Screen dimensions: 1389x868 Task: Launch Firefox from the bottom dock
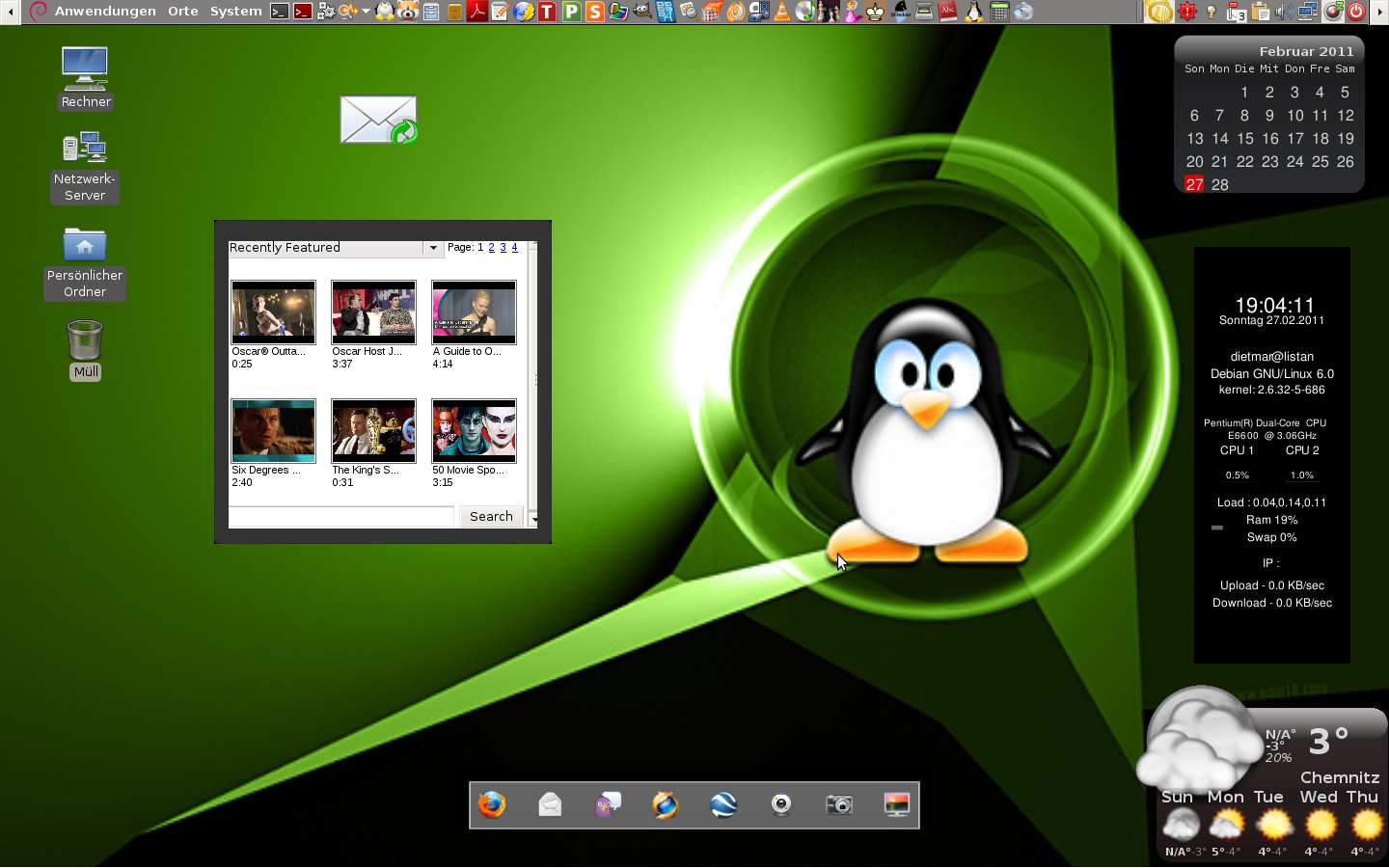492,804
